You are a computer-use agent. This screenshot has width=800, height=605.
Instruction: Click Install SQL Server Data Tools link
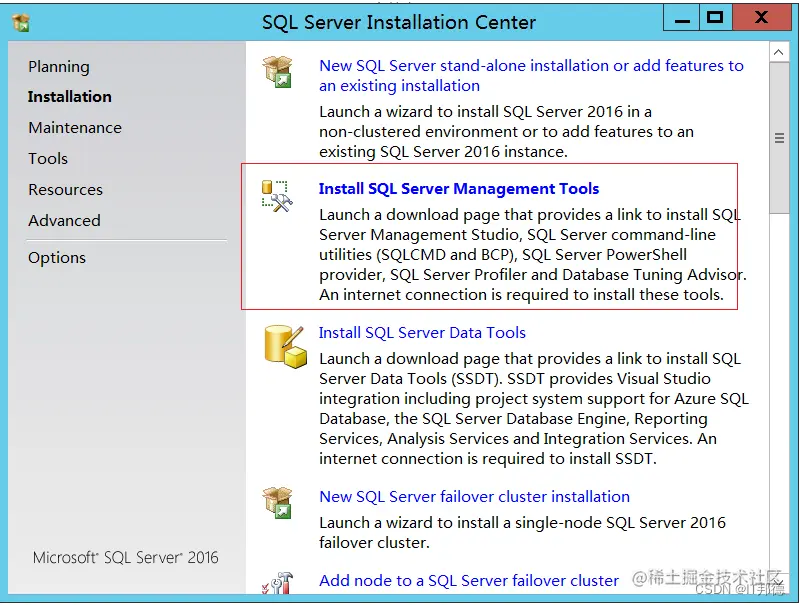[422, 333]
